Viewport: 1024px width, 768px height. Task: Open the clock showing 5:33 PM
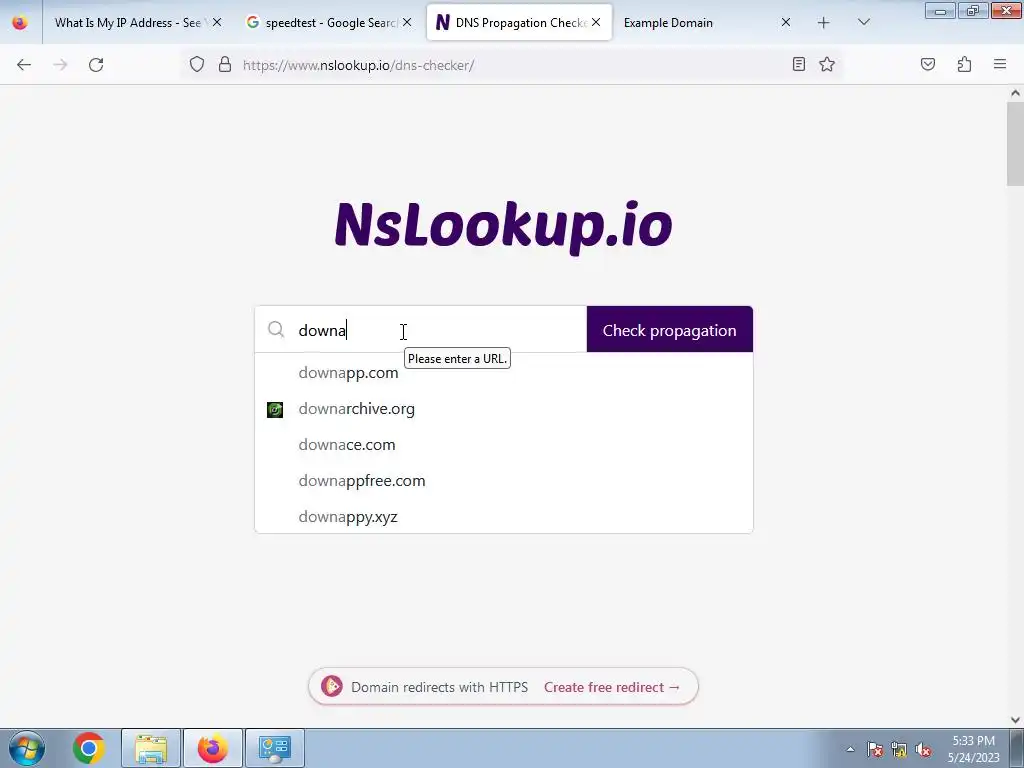(974, 749)
